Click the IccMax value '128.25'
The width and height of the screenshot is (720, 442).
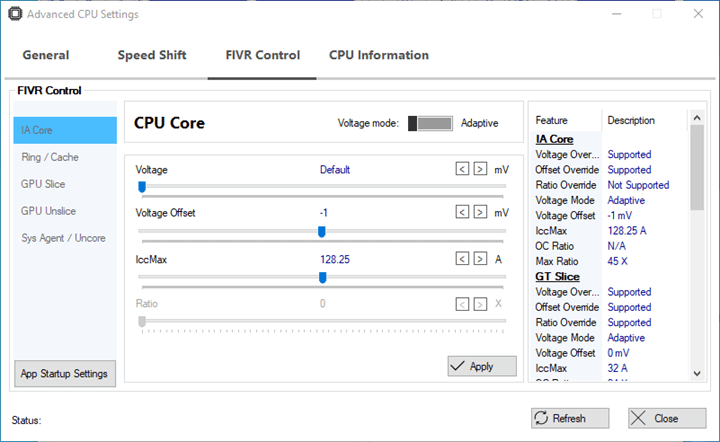point(335,260)
